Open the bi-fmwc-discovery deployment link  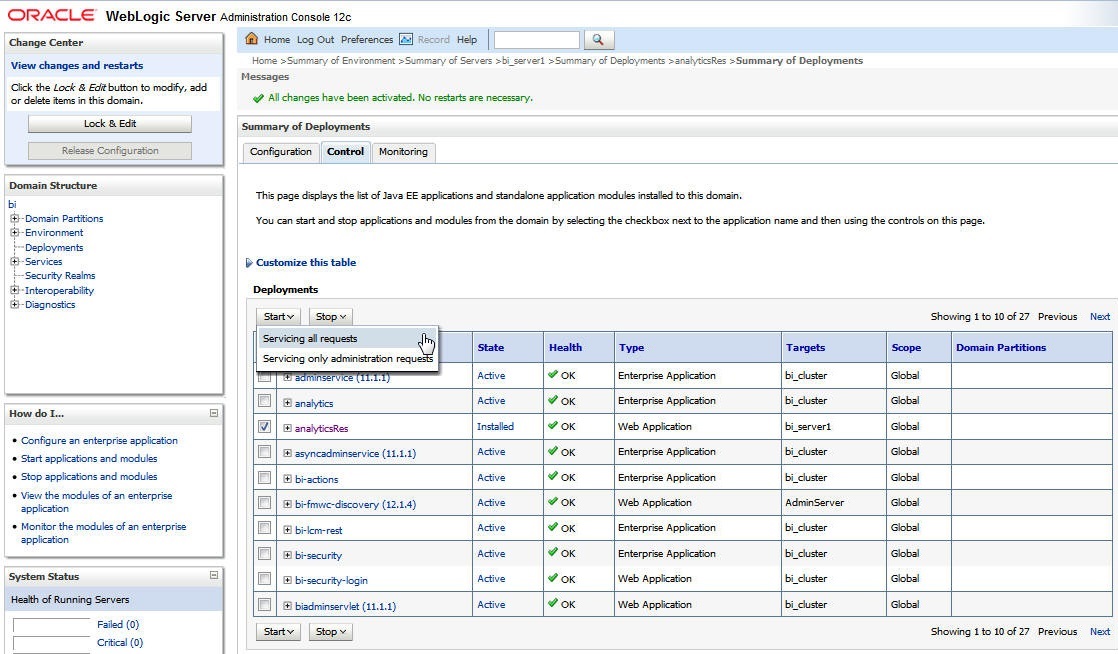point(355,504)
